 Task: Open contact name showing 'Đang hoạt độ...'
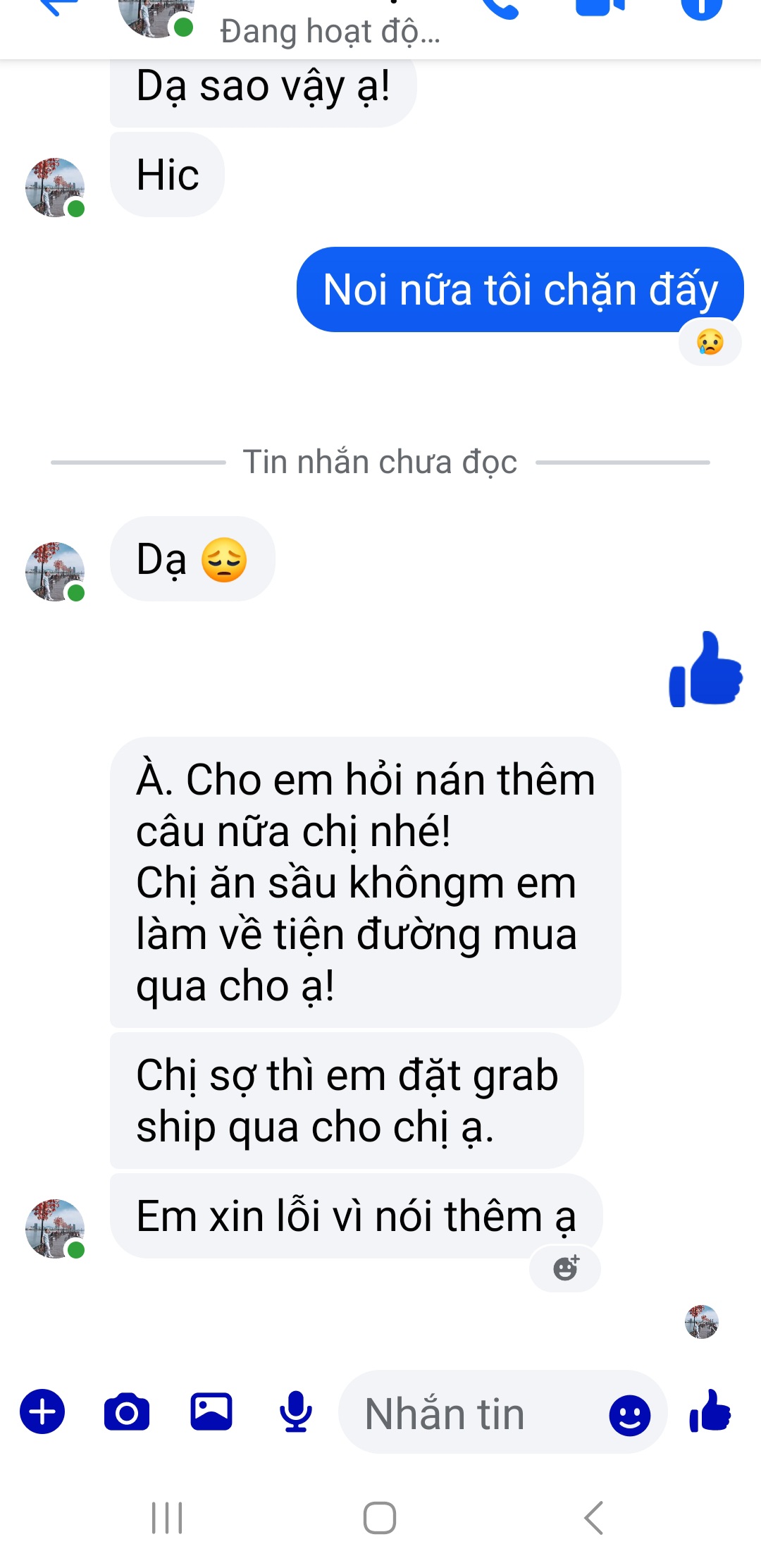pyautogui.click(x=330, y=31)
